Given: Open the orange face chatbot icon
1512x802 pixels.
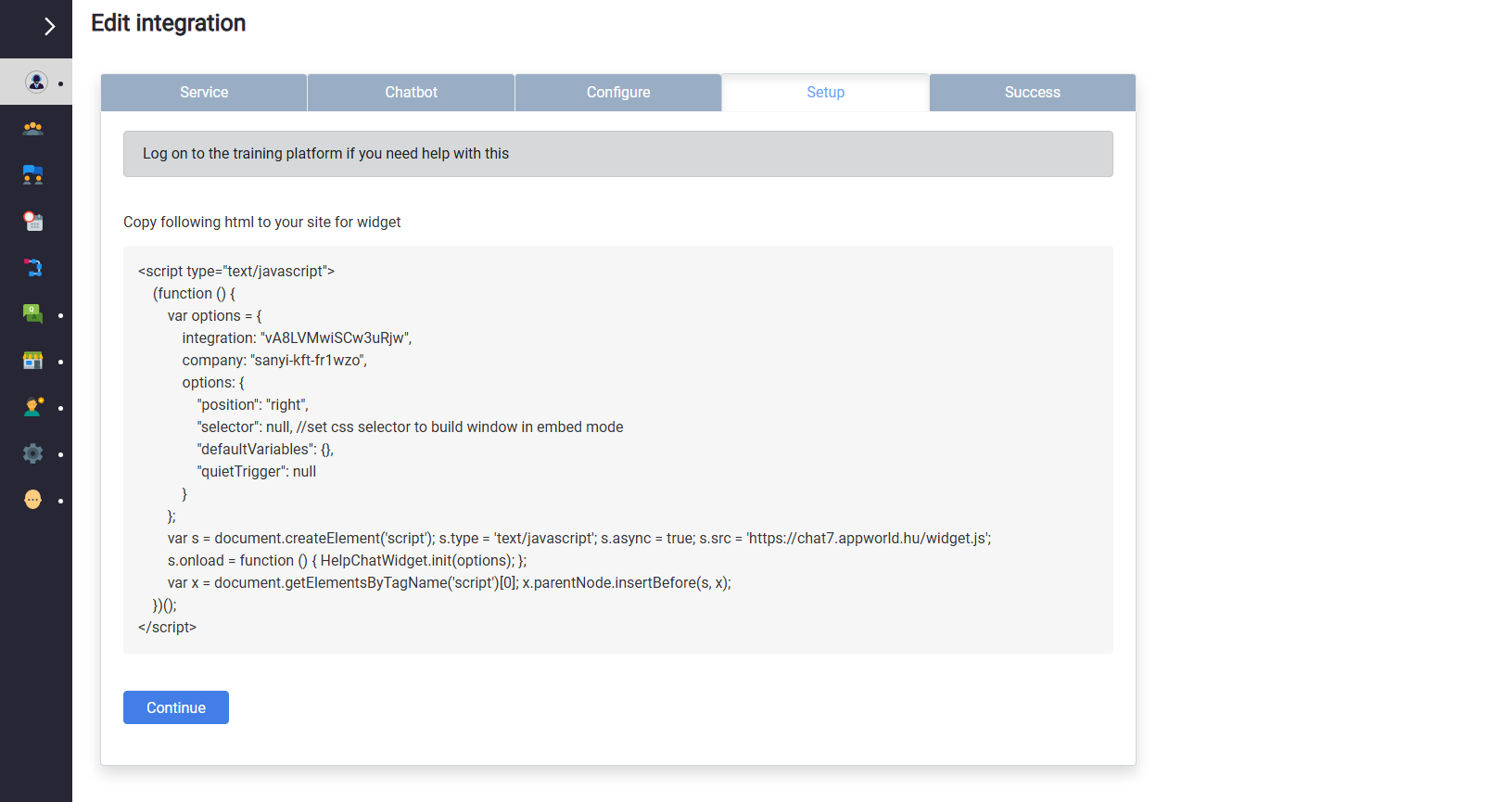Looking at the screenshot, I should (33, 500).
